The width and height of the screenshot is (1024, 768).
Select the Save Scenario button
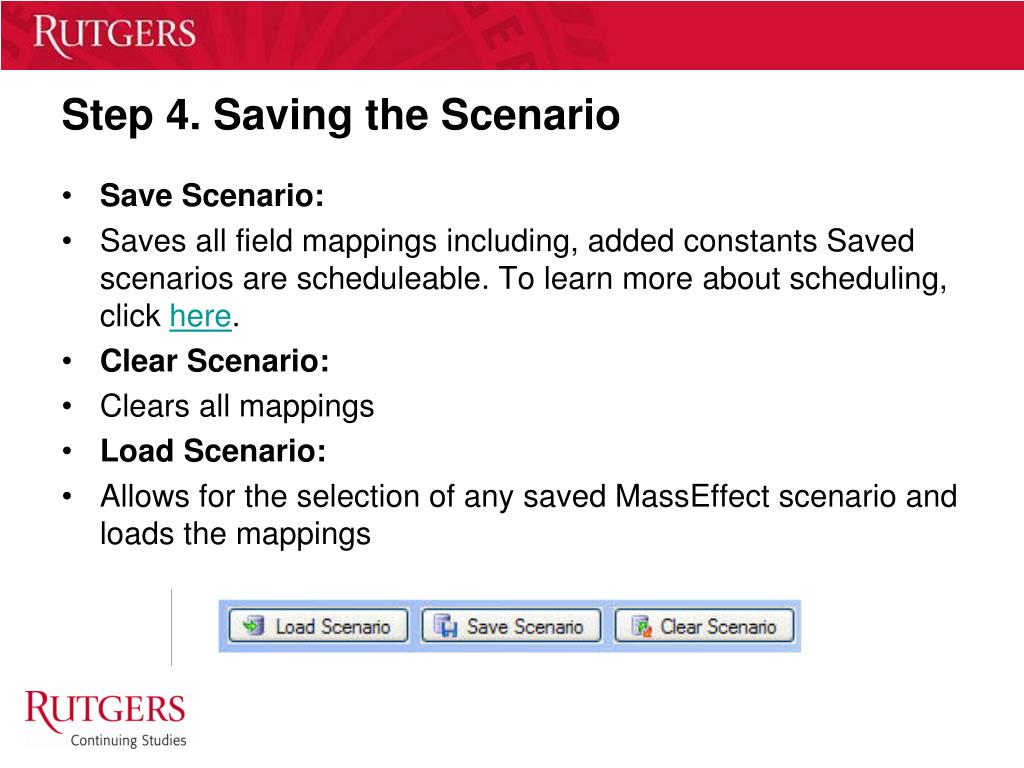click(511, 626)
